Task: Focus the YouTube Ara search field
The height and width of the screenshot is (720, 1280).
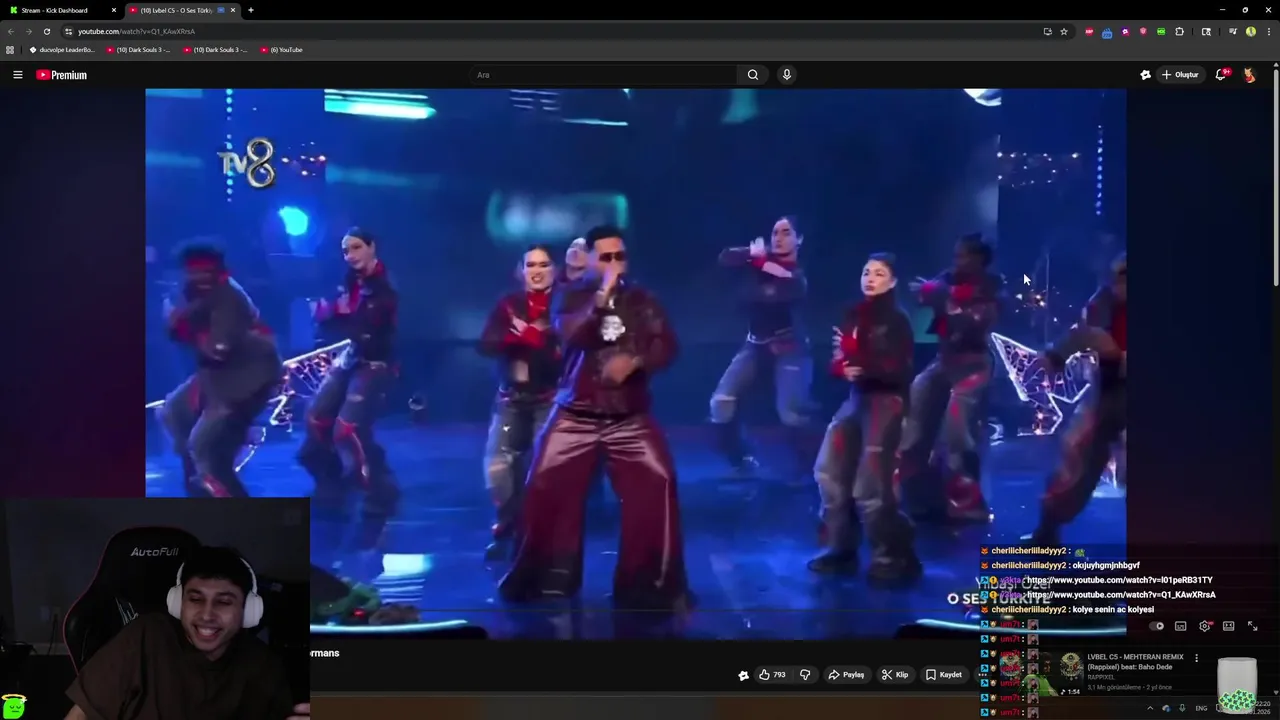Action: pos(603,75)
